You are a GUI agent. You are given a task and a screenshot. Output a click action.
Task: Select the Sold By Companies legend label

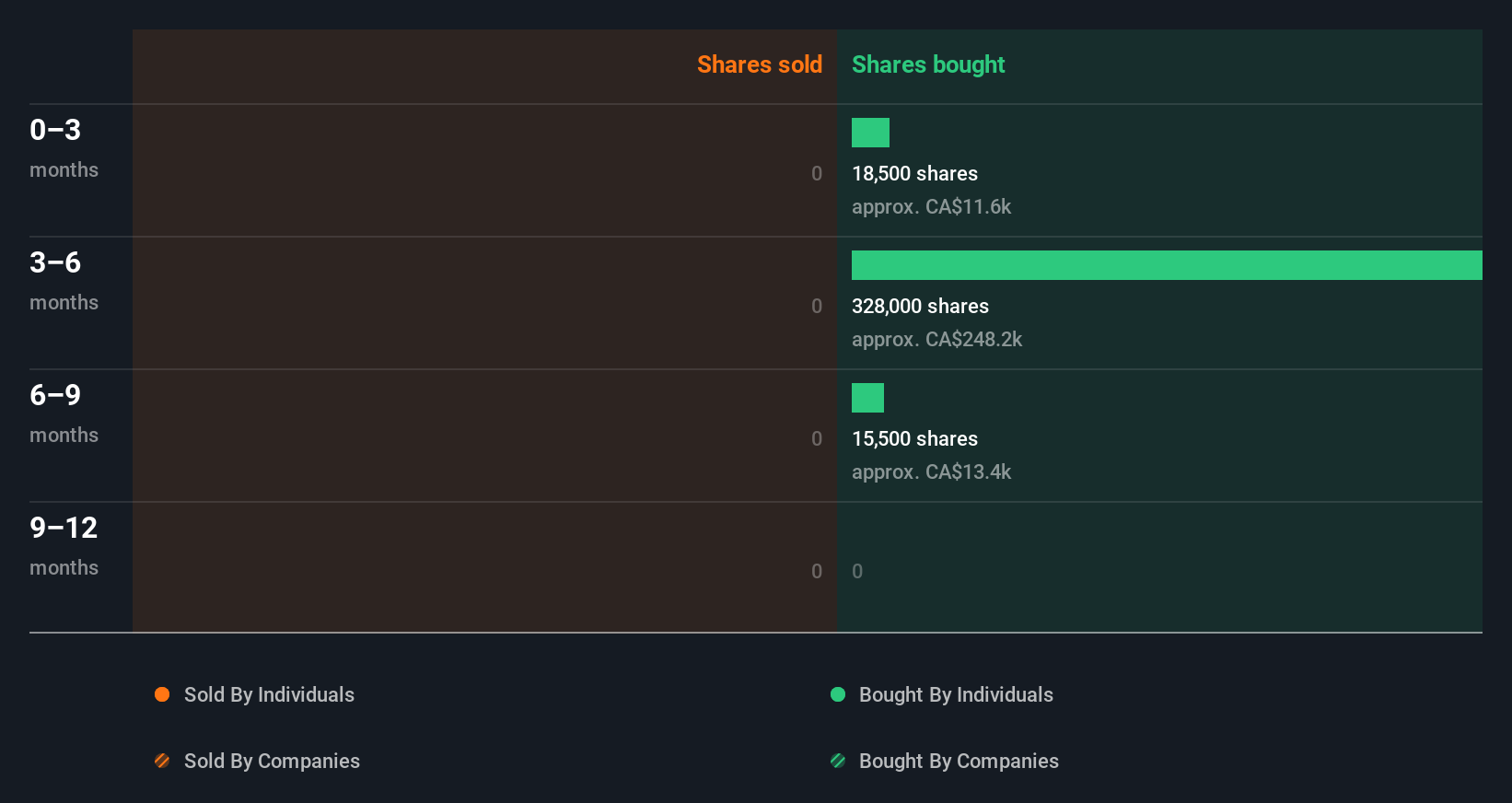pos(272,761)
